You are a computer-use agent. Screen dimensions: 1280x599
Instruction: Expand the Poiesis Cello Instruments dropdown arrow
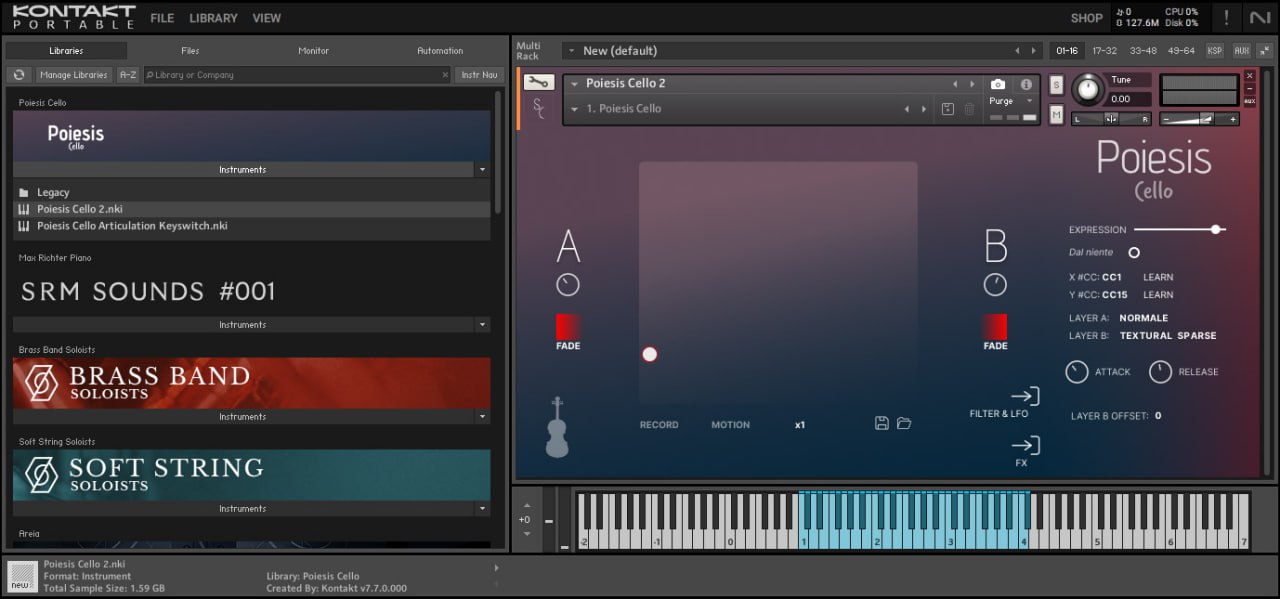(x=482, y=170)
